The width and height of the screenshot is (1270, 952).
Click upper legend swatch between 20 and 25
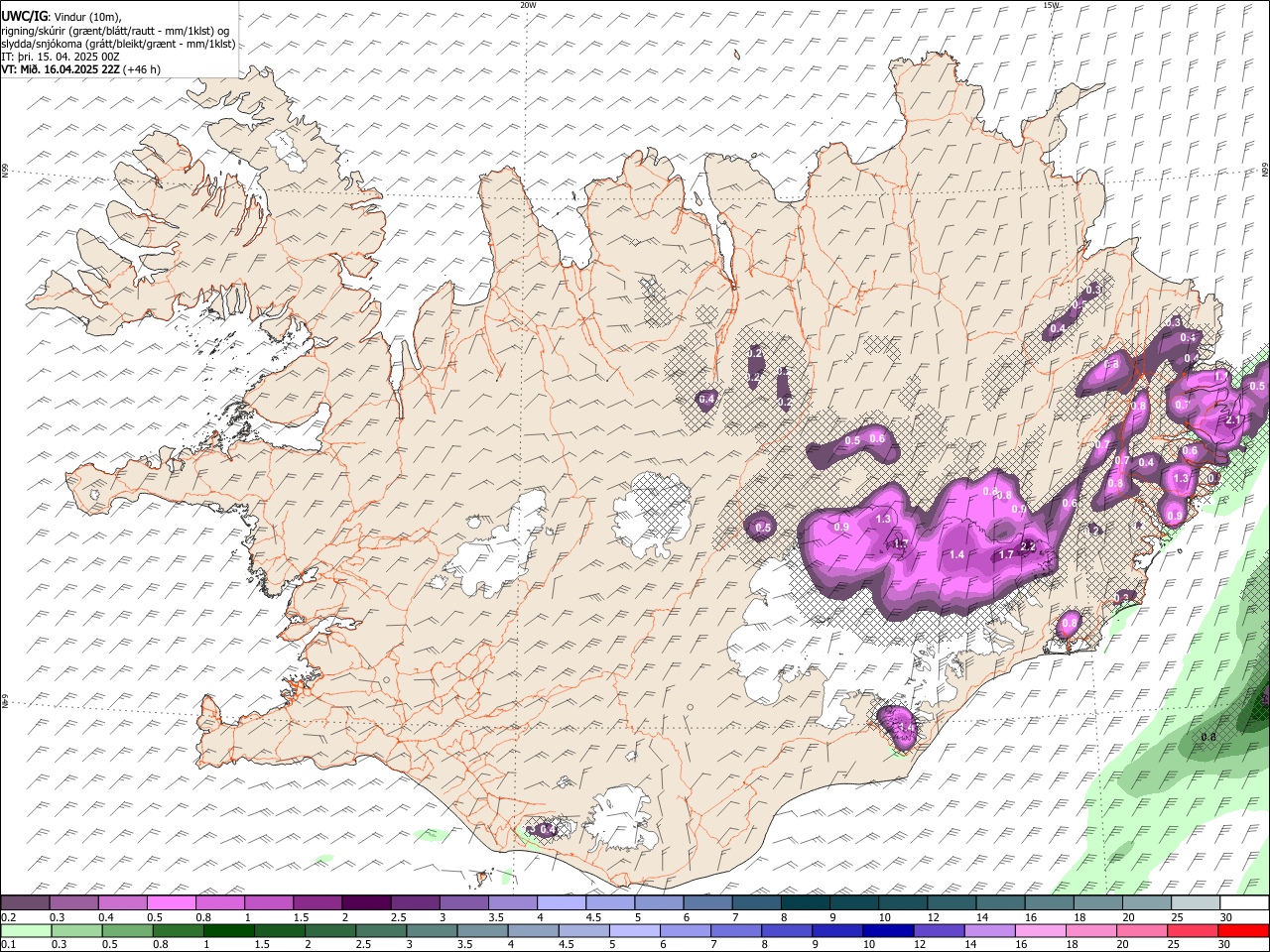tap(1147, 903)
